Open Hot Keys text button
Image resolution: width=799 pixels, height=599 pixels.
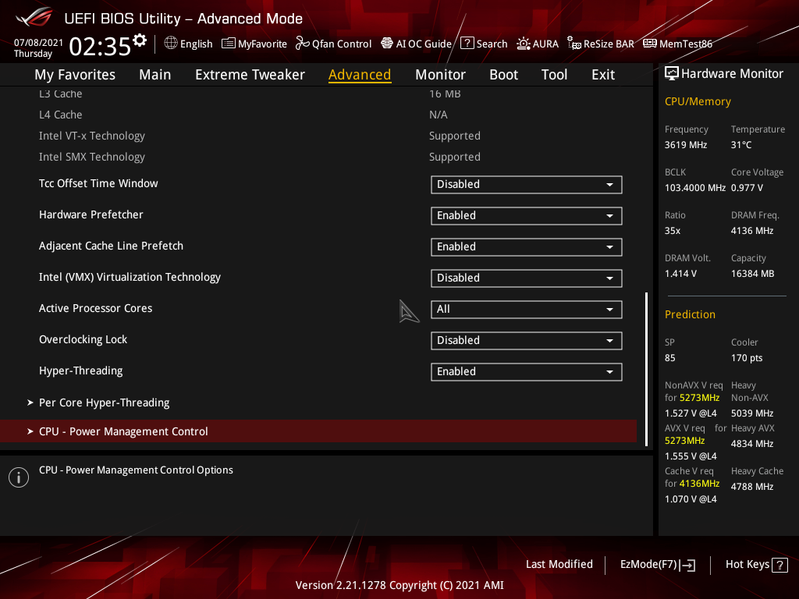[x=747, y=564]
